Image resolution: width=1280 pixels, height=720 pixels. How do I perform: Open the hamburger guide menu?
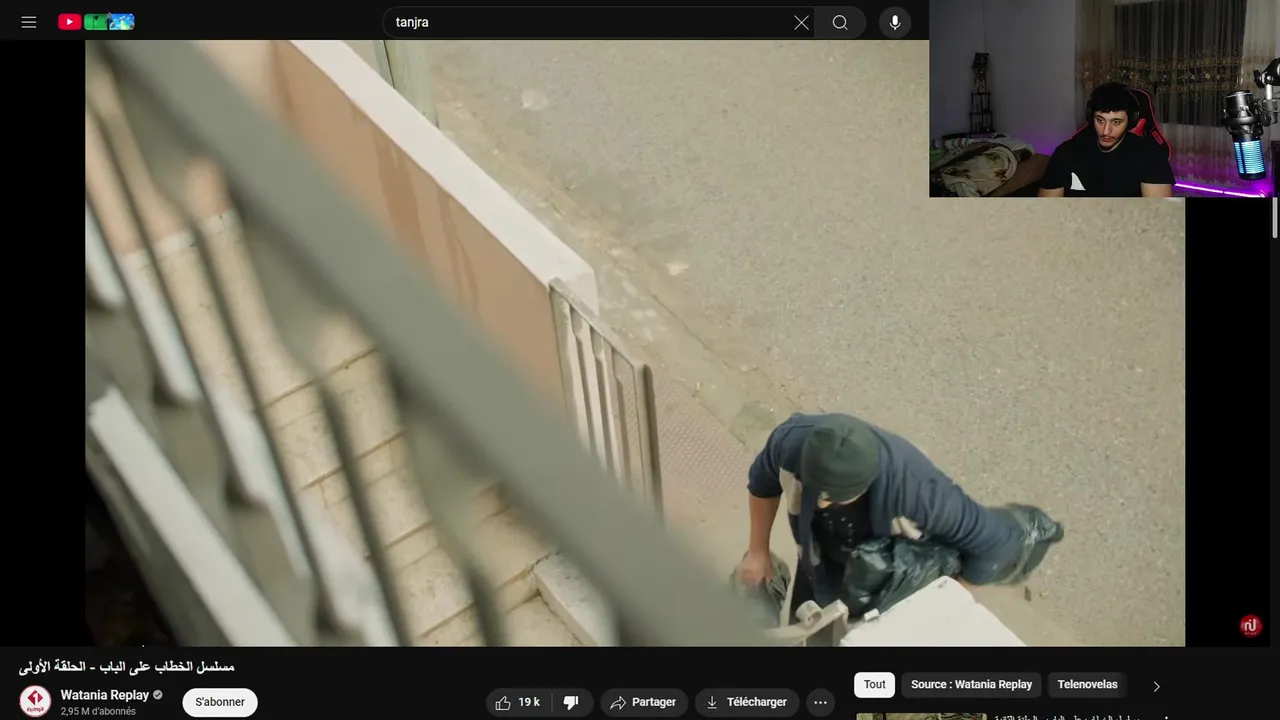29,22
